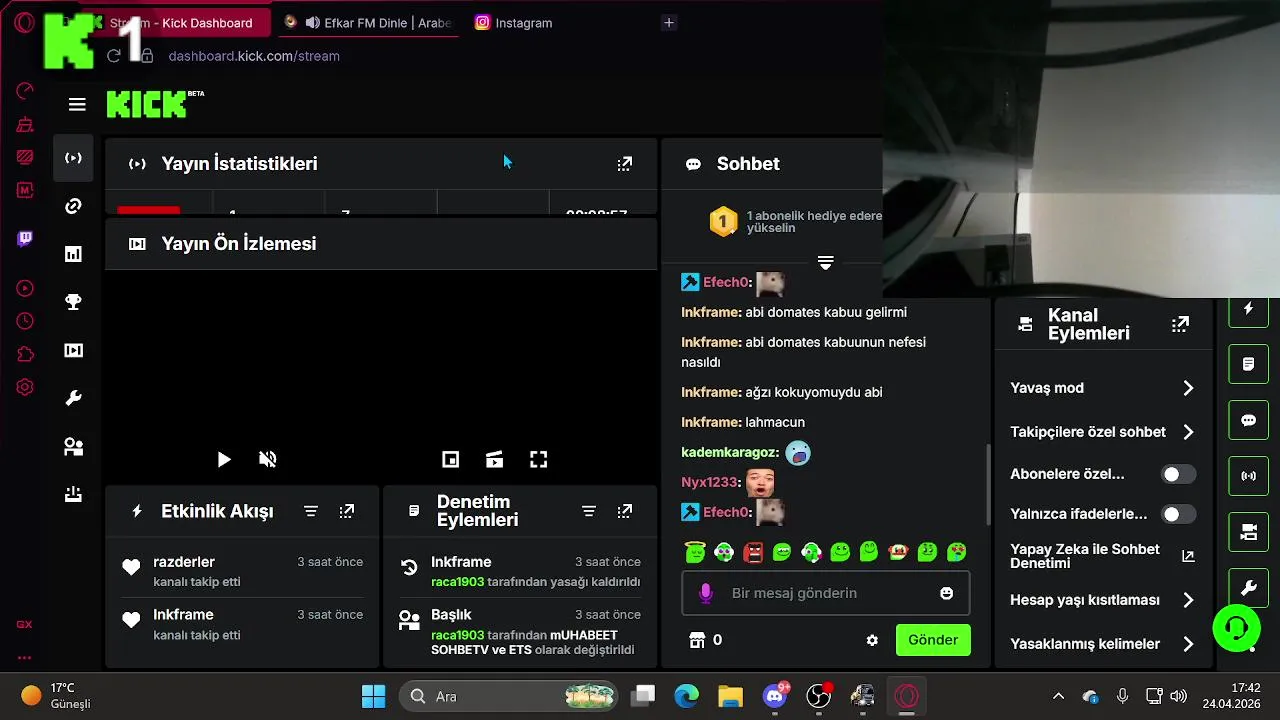The image size is (1280, 720).
Task: Toggle Abonelere özel chat switch
Action: coord(1178,474)
